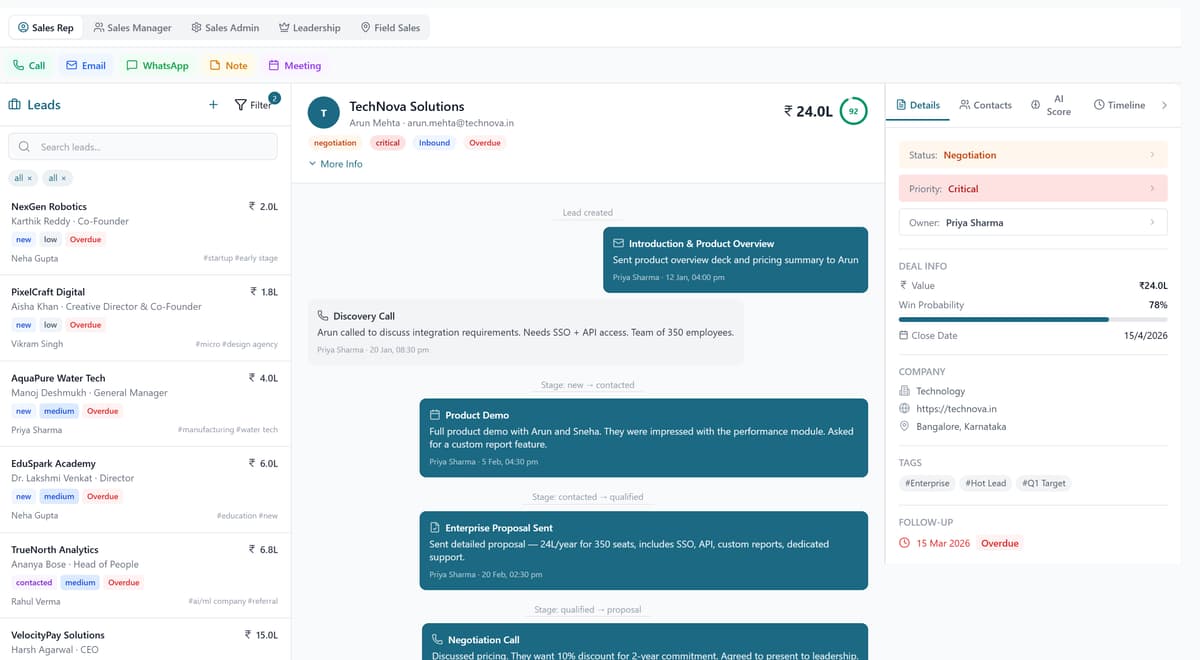1200x660 pixels.
Task: Click the Field Sales location pin icon
Action: 365,28
